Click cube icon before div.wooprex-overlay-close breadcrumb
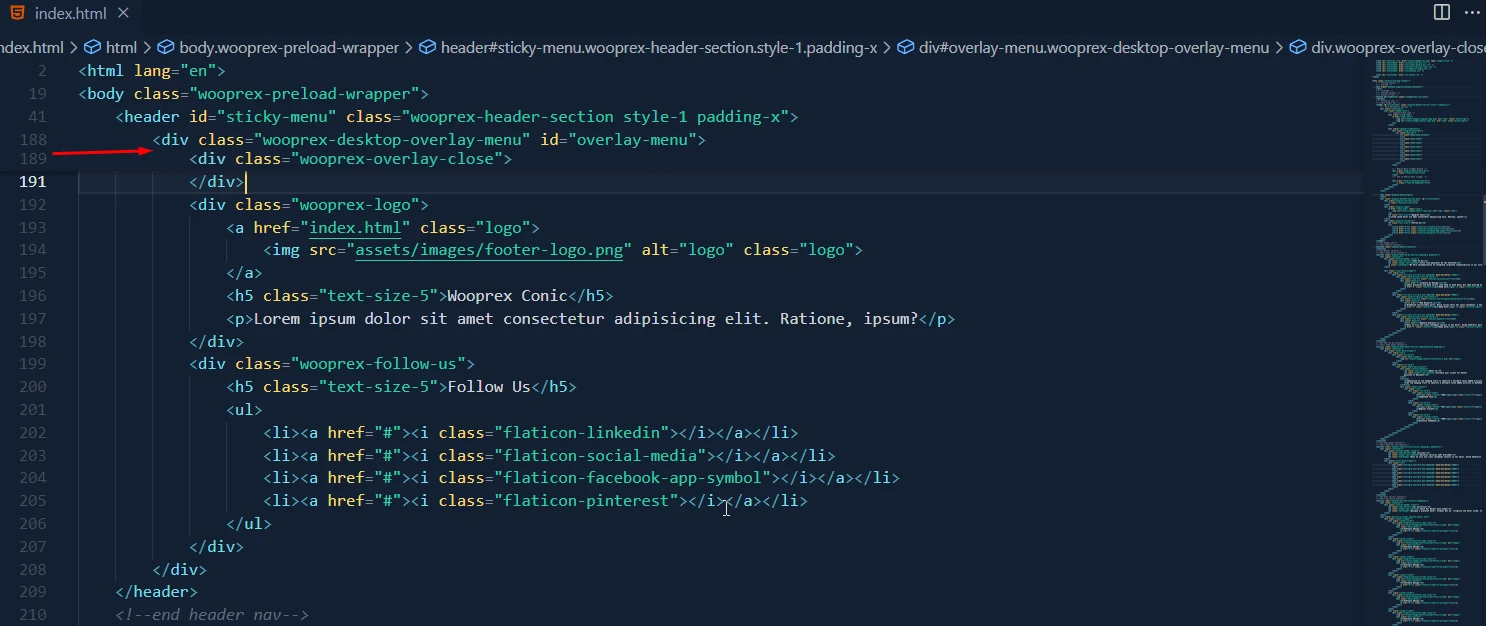Viewport: 1486px width, 626px height. point(1298,47)
